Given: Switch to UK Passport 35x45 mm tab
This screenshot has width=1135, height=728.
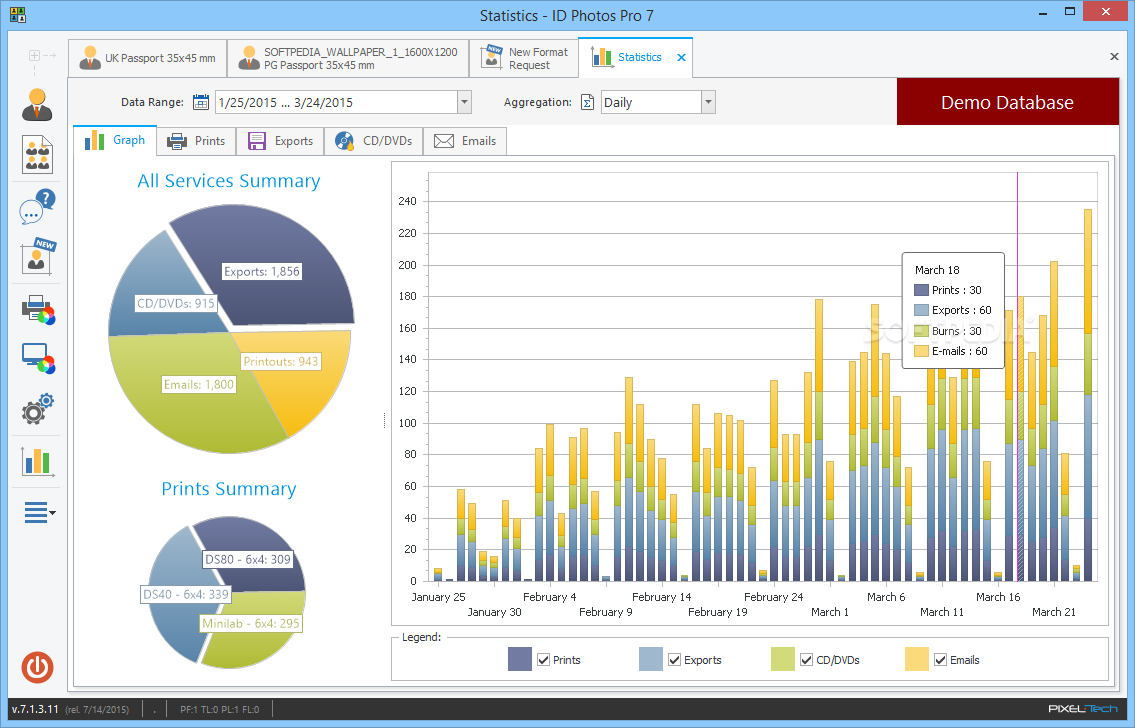Looking at the screenshot, I should 148,58.
